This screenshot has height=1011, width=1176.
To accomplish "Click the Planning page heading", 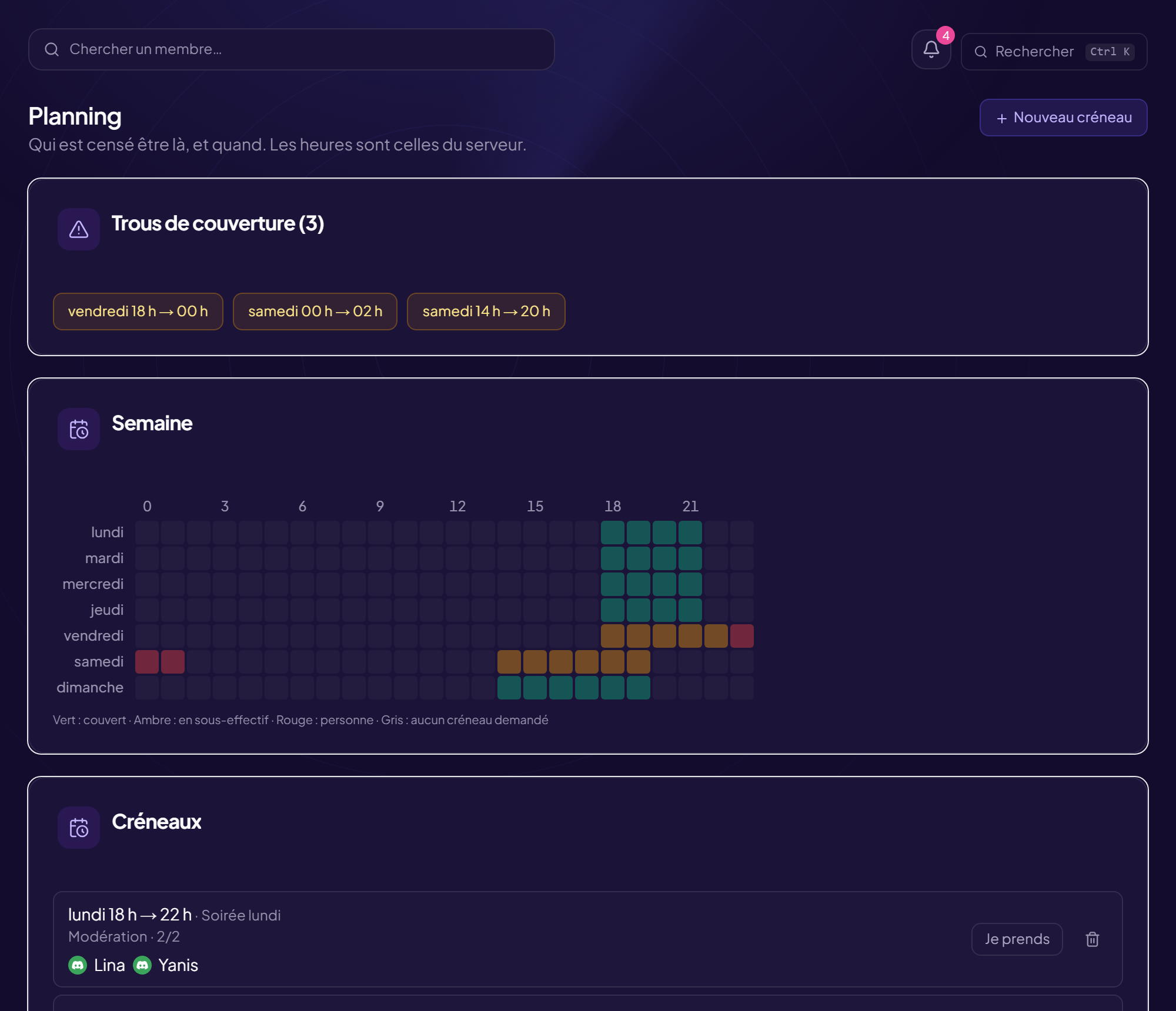I will pos(75,116).
